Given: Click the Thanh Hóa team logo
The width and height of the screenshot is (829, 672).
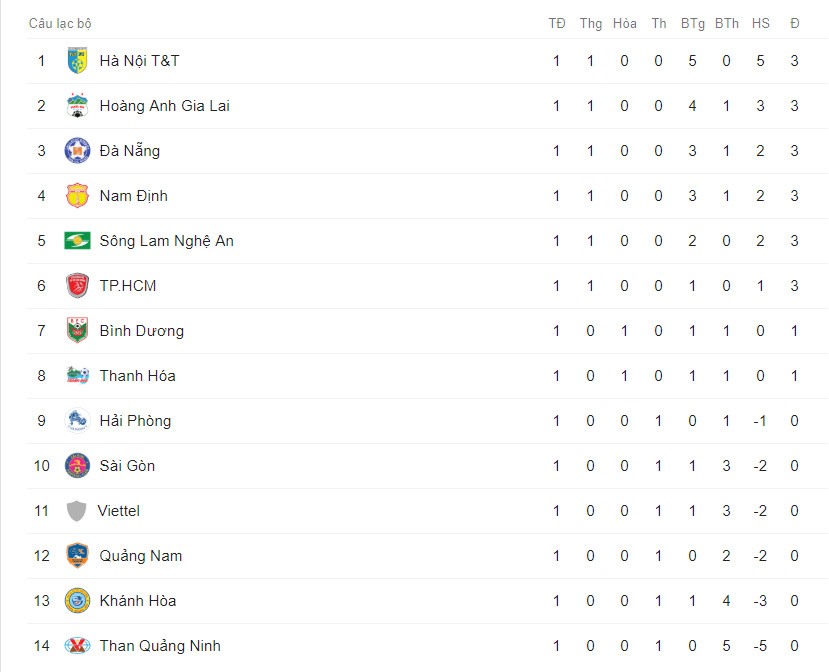Looking at the screenshot, I should coord(77,375).
